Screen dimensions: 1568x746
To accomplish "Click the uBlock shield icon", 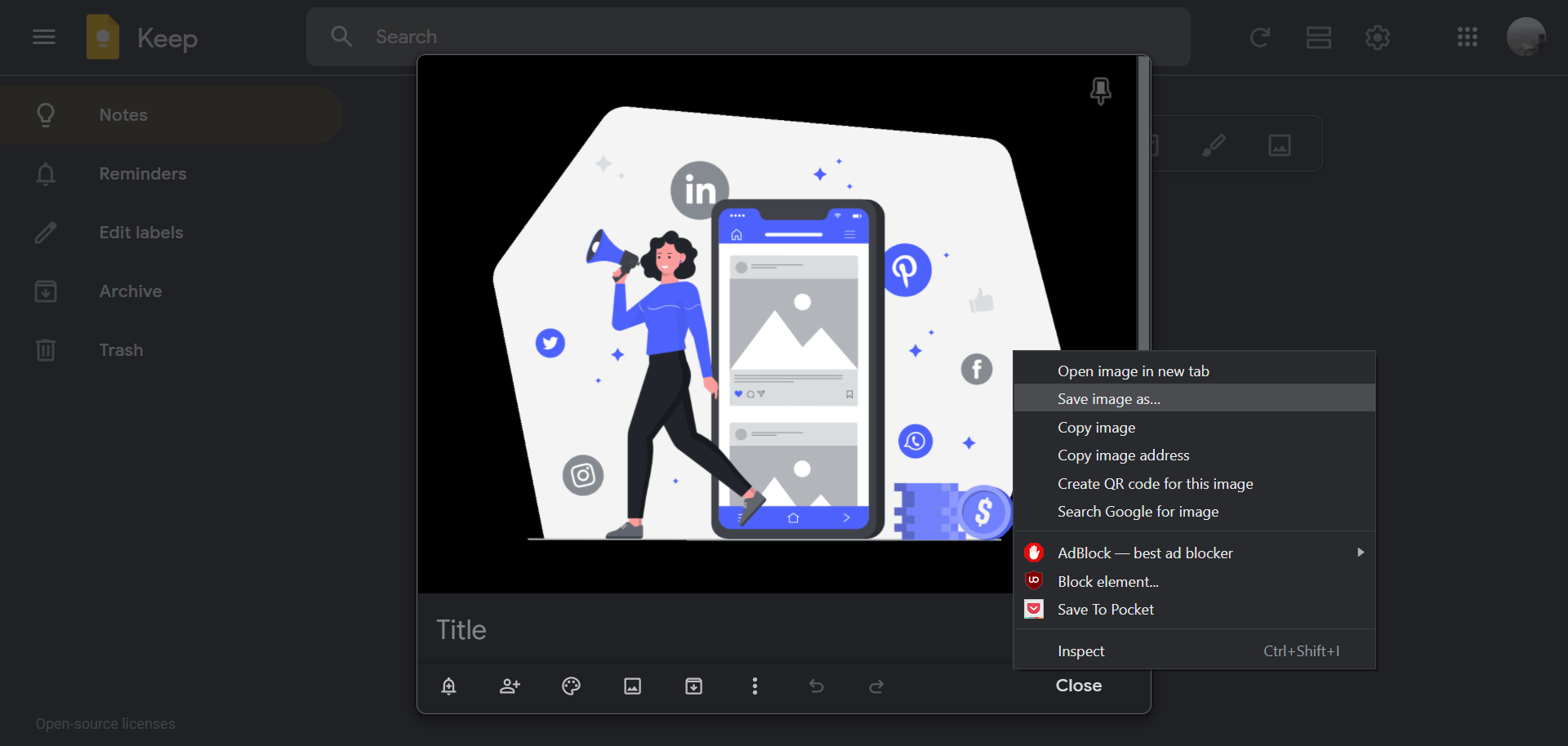I will click(x=1034, y=580).
